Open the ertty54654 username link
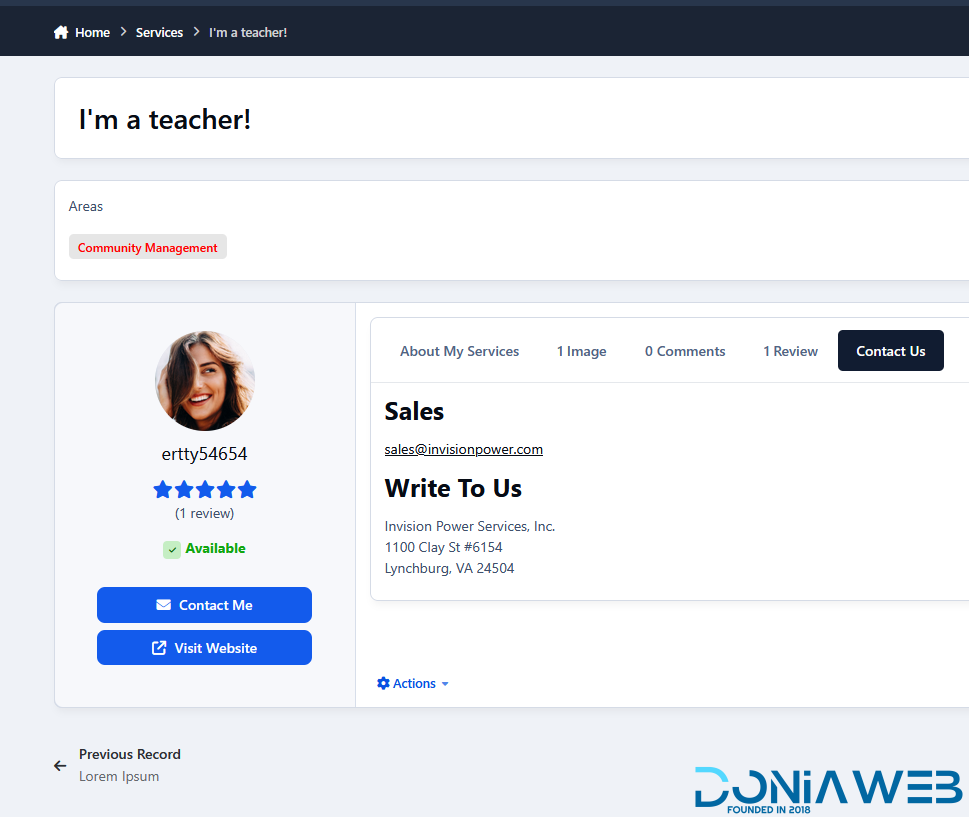969x817 pixels. [205, 454]
